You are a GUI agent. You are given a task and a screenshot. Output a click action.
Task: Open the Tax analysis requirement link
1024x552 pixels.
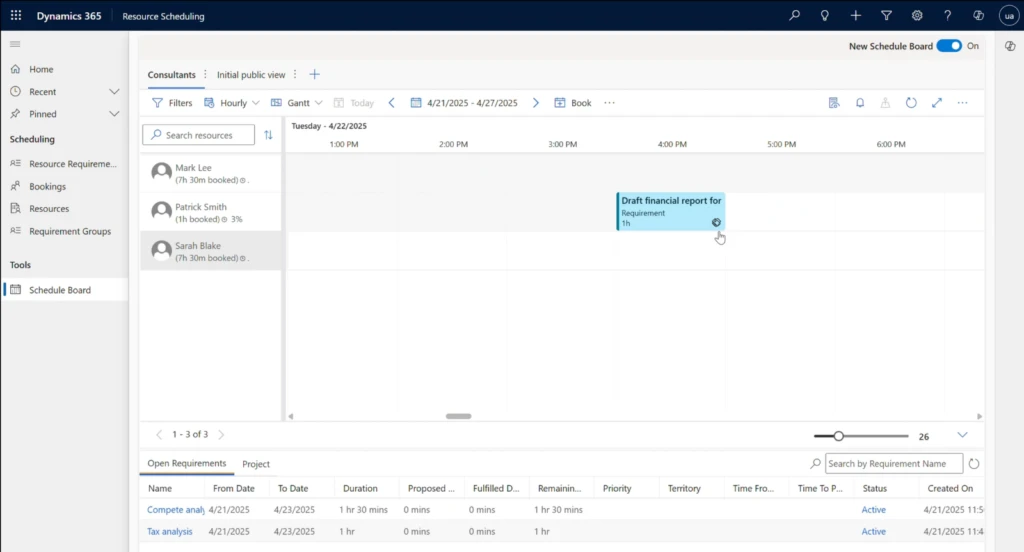(x=170, y=532)
